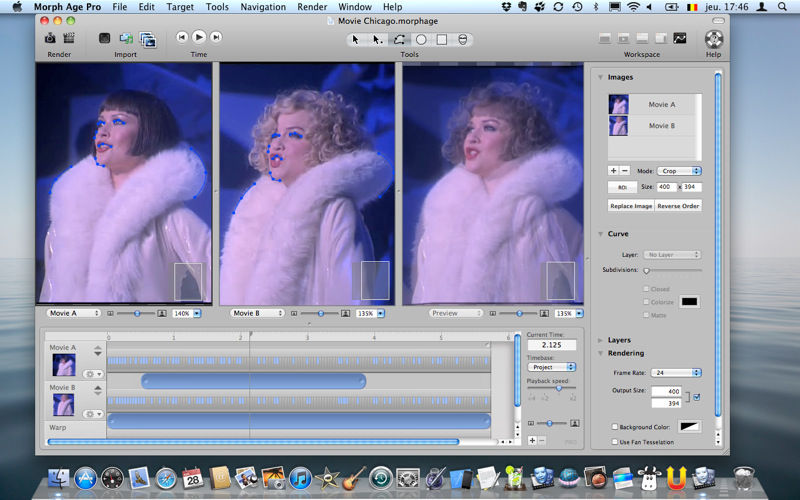The image size is (800, 500).
Task: Enable Use Fan Tesselation checkbox
Action: [615, 442]
